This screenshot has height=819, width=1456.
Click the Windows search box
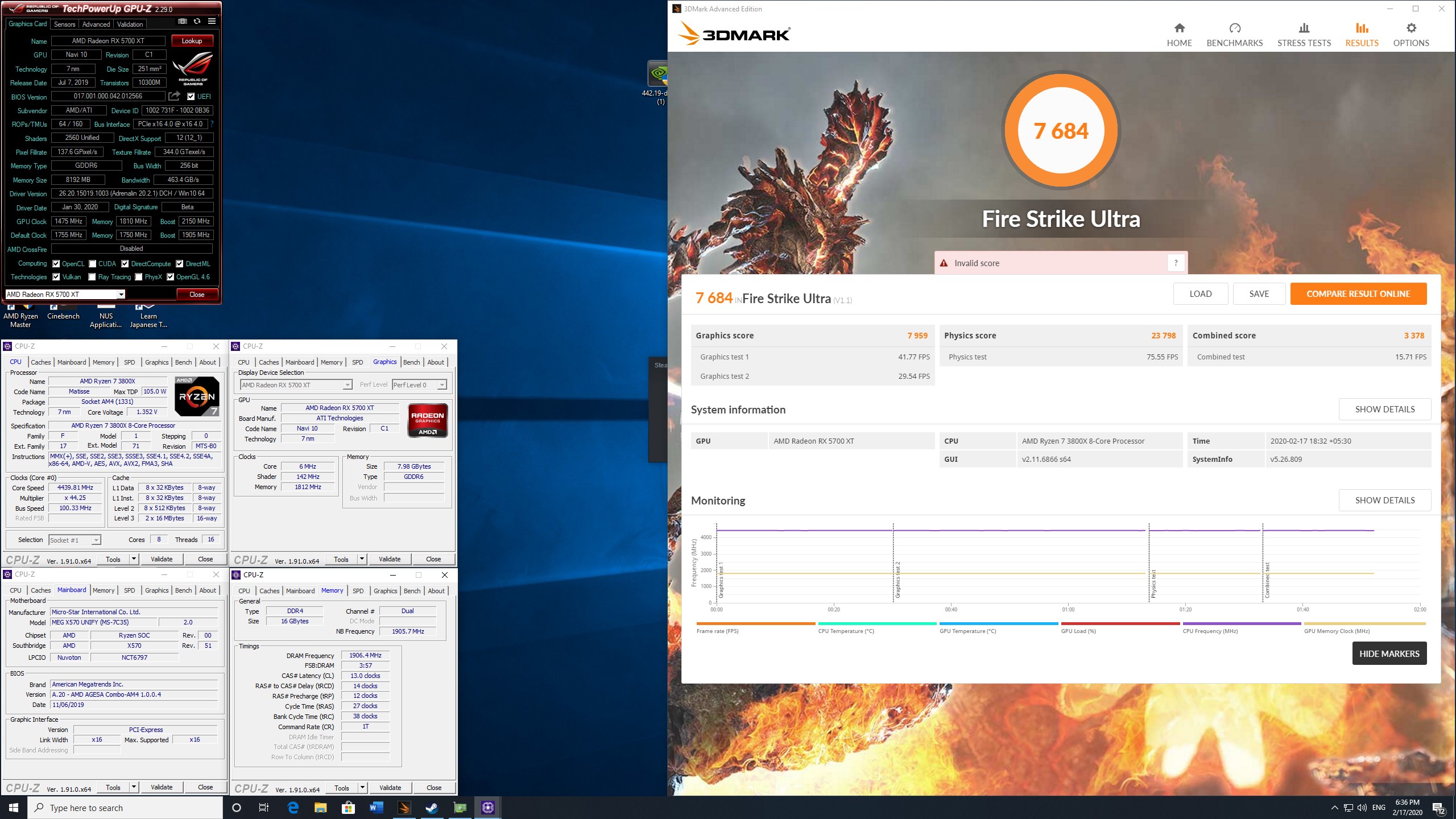coord(125,808)
